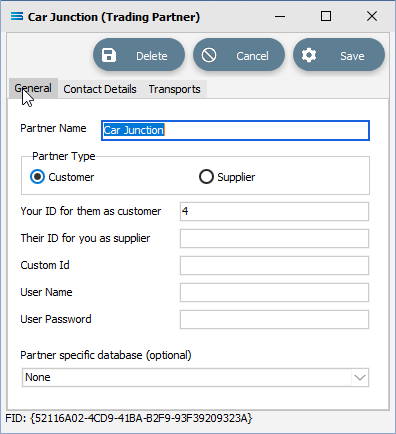Focus the Partner Name text field
The height and width of the screenshot is (434, 396).
[x=235, y=130]
